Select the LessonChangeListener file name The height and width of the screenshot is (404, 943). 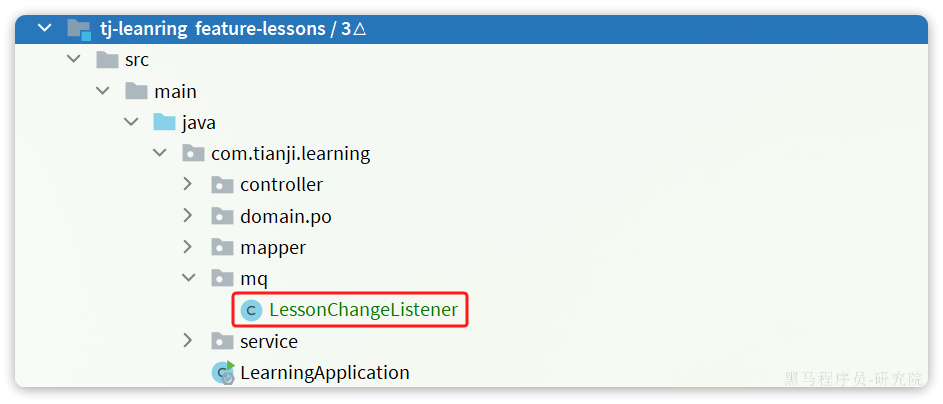[x=363, y=310]
